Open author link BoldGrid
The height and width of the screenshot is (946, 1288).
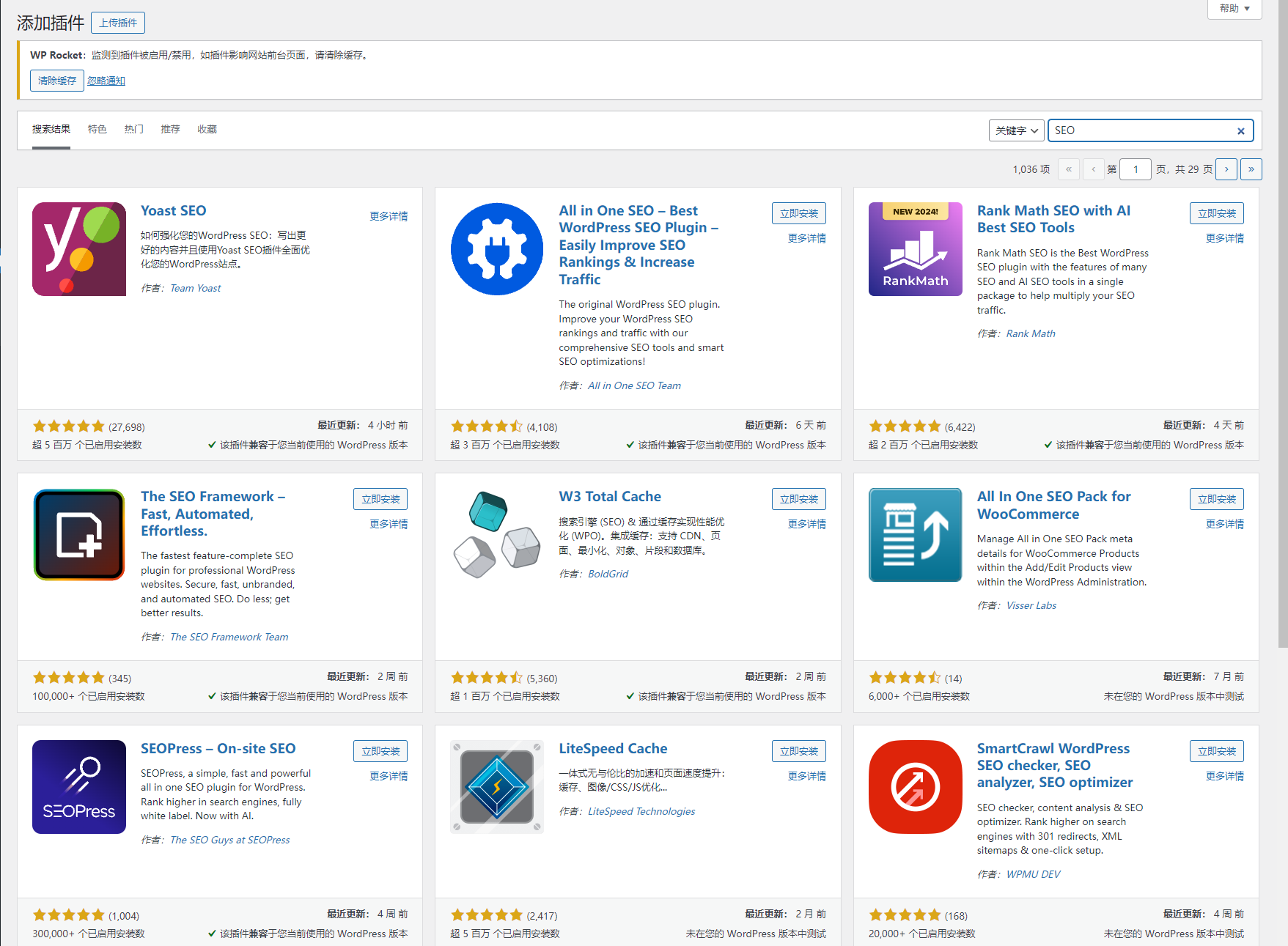click(608, 574)
